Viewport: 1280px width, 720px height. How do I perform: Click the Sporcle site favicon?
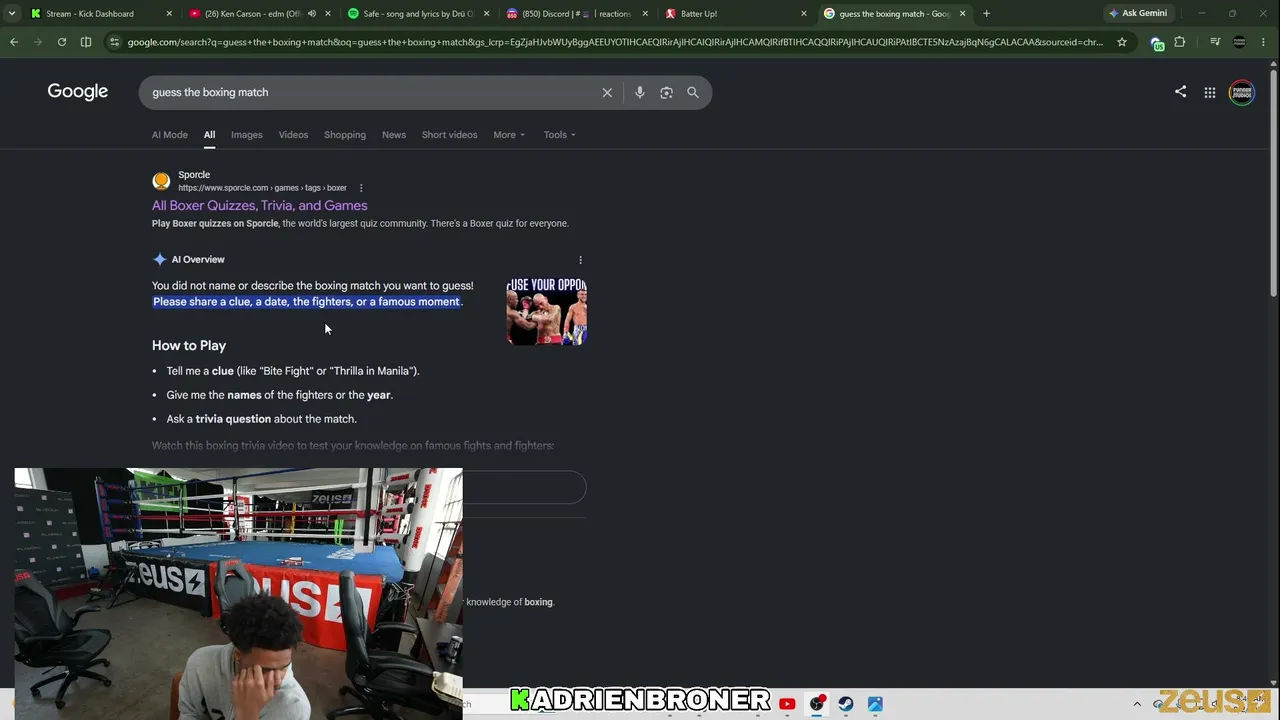(161, 181)
